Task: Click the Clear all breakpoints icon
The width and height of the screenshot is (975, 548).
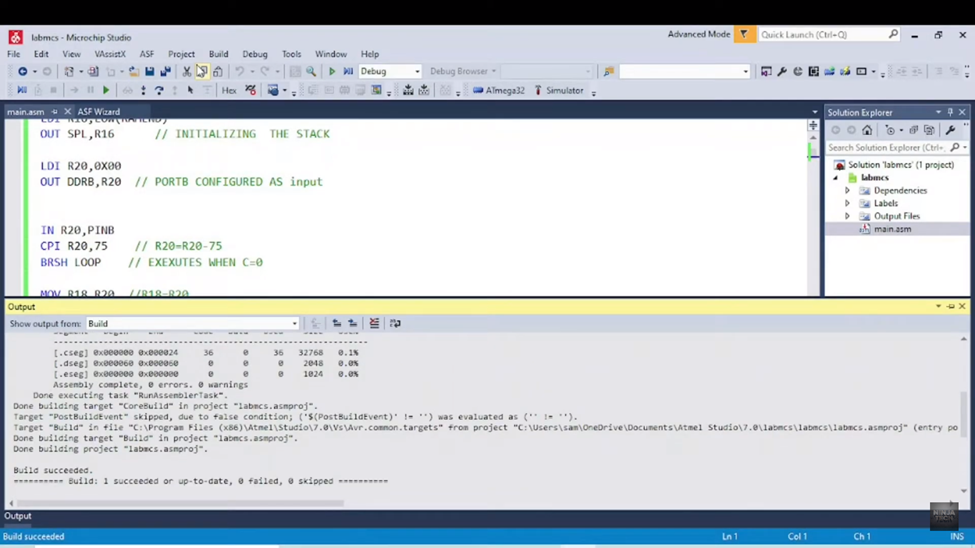Action: (251, 91)
